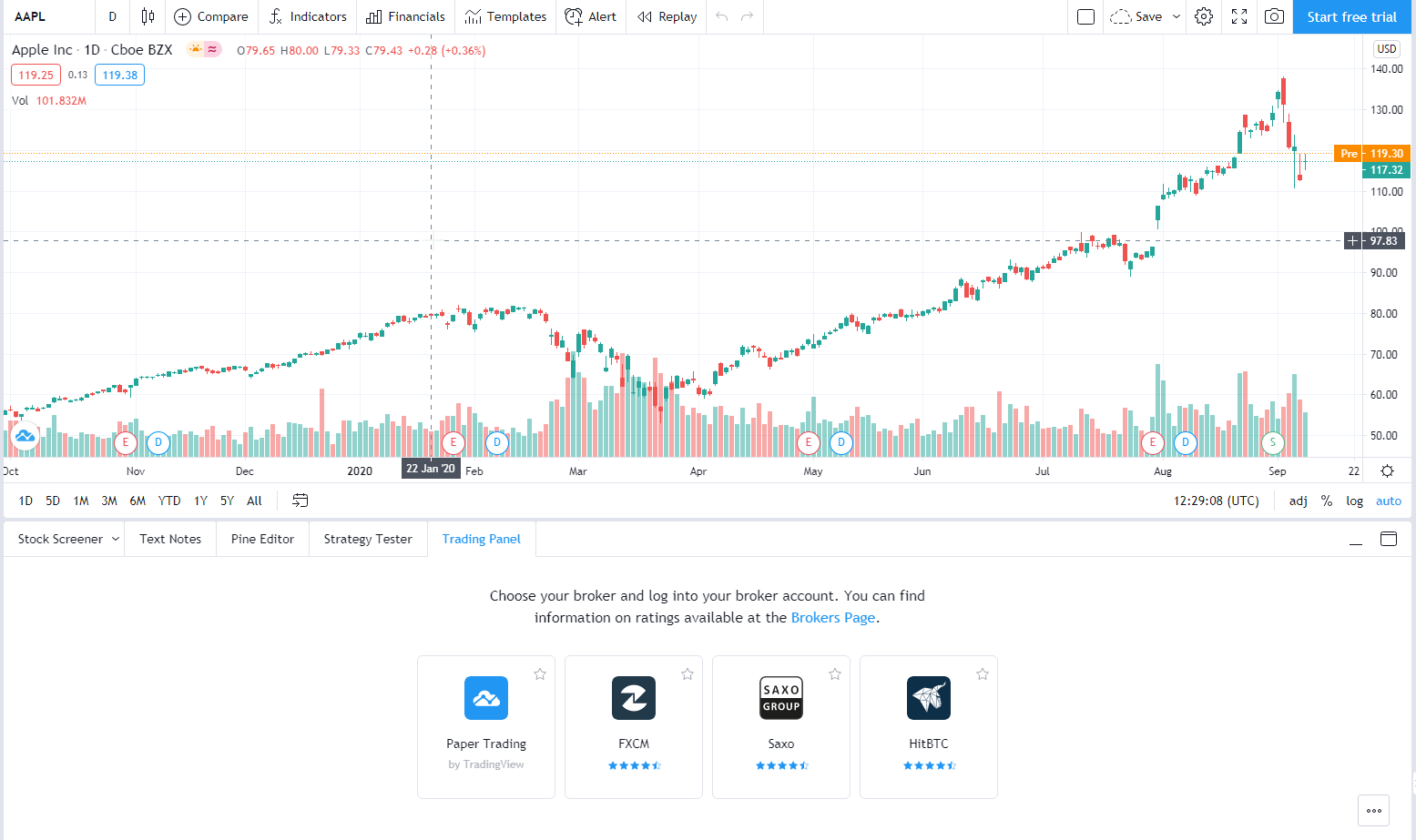Screen dimensions: 1416x840
Task: Maximize the bottom trading panel
Action: click(x=1389, y=539)
